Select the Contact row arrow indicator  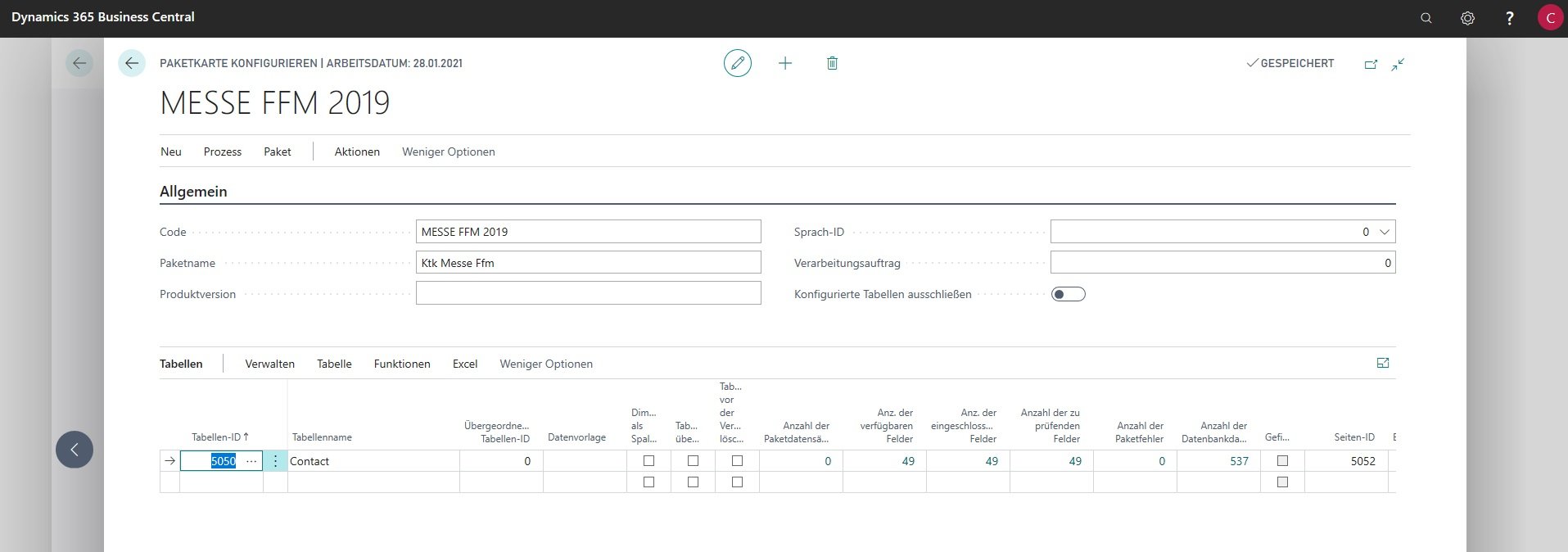(x=169, y=461)
